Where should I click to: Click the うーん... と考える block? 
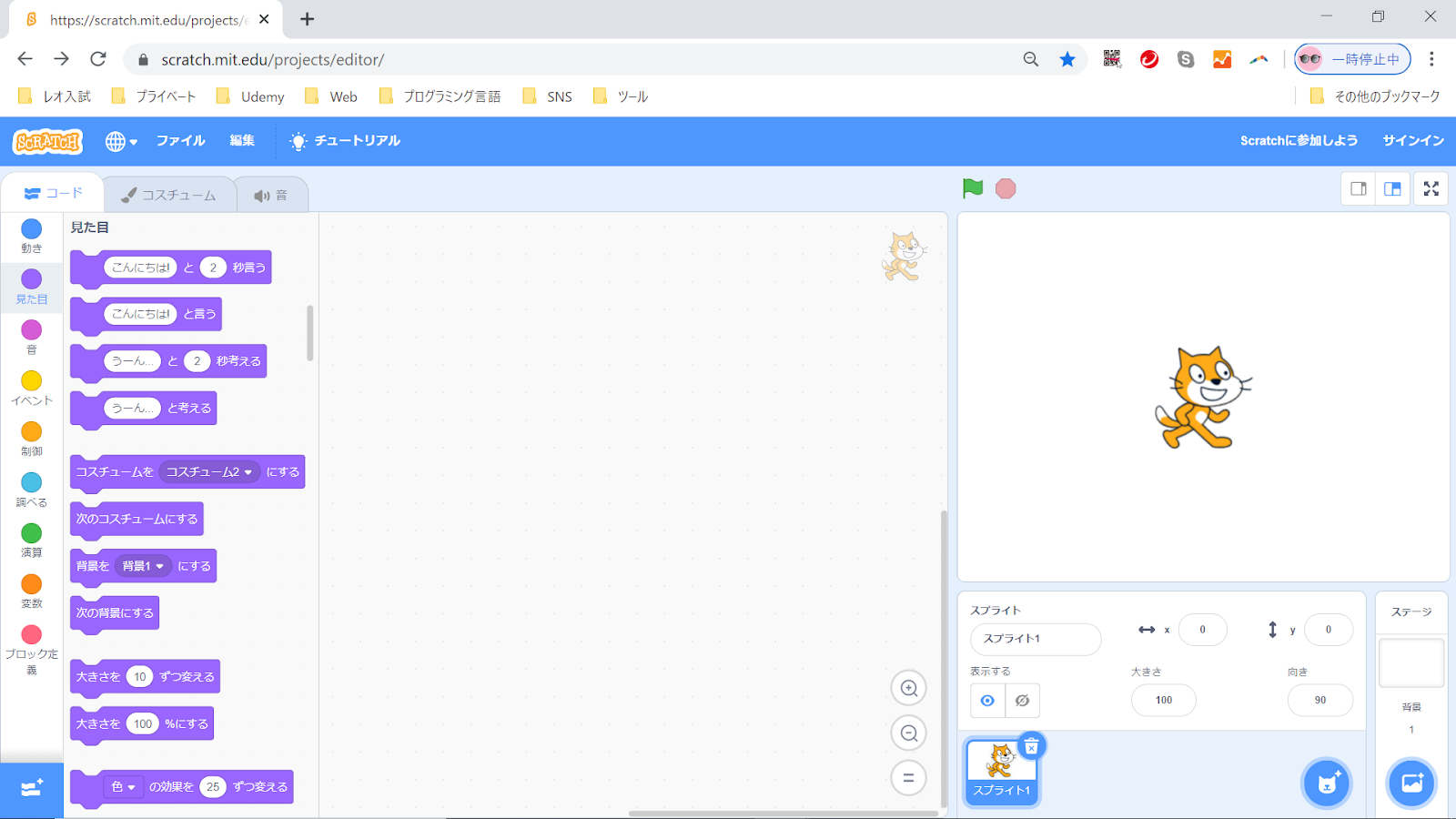point(143,408)
